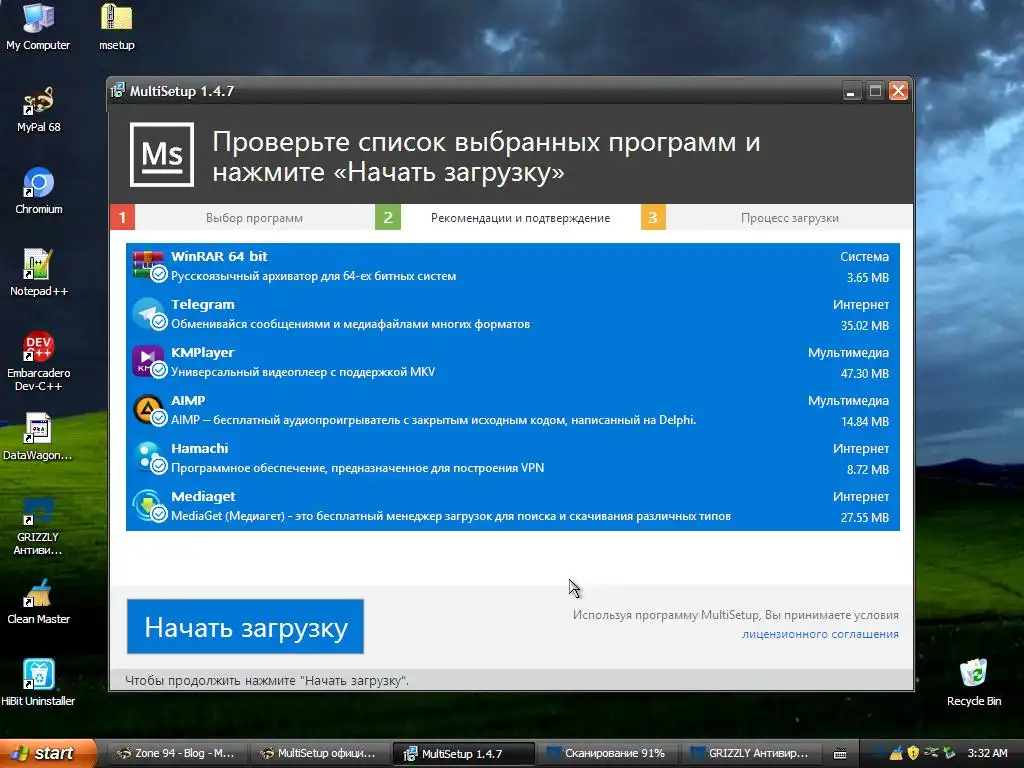Viewport: 1024px width, 768px height.
Task: Toggle the WinRAR 64 bit checkmark
Action: pyautogui.click(x=159, y=274)
